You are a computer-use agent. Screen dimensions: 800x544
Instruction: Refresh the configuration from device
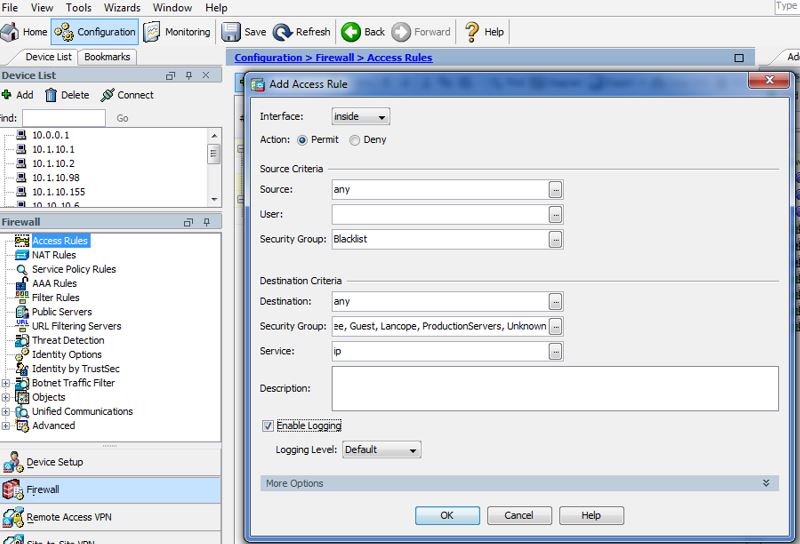coord(302,32)
